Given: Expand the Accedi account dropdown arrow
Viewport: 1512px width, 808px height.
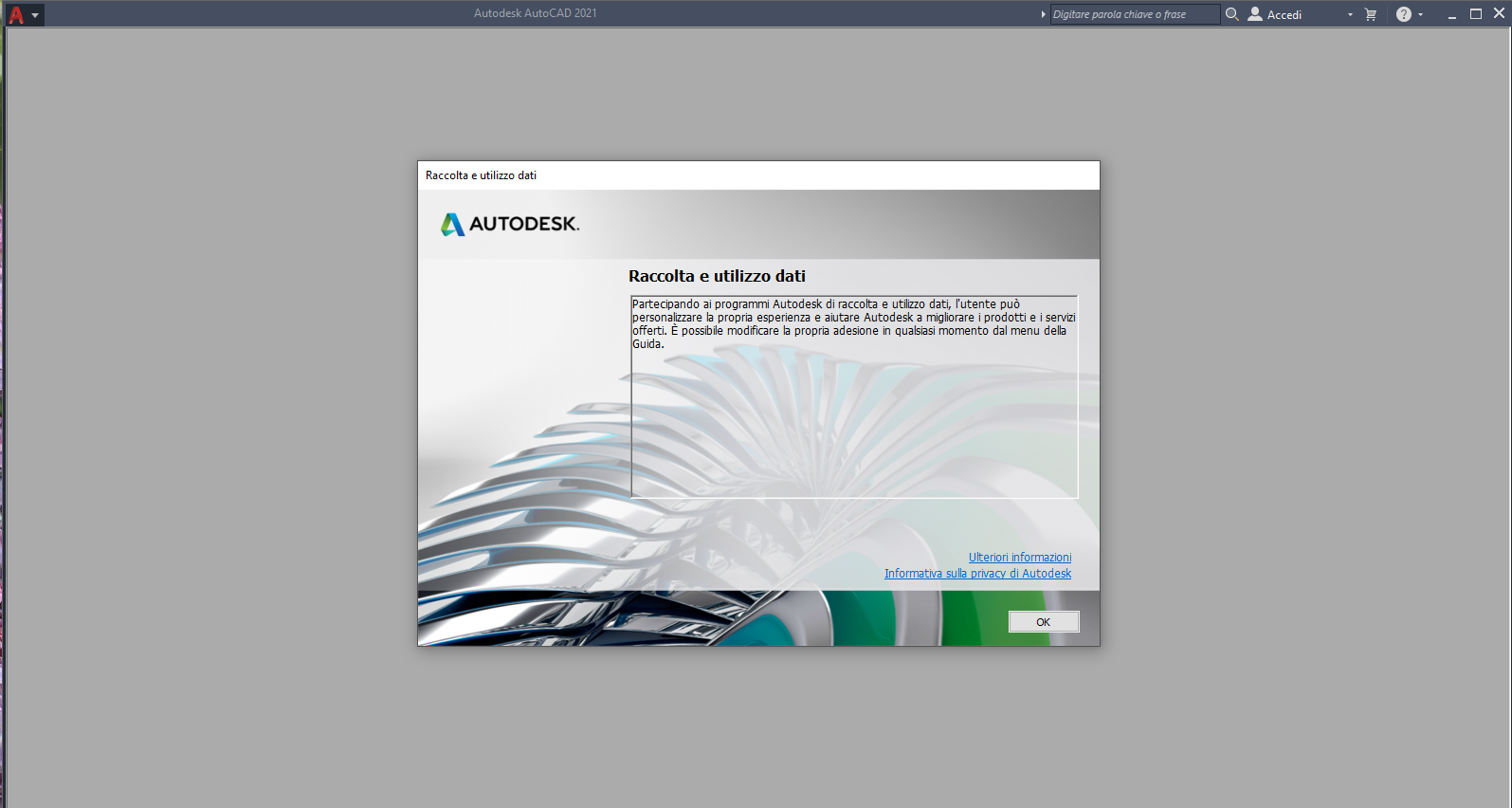Looking at the screenshot, I should 1351,14.
